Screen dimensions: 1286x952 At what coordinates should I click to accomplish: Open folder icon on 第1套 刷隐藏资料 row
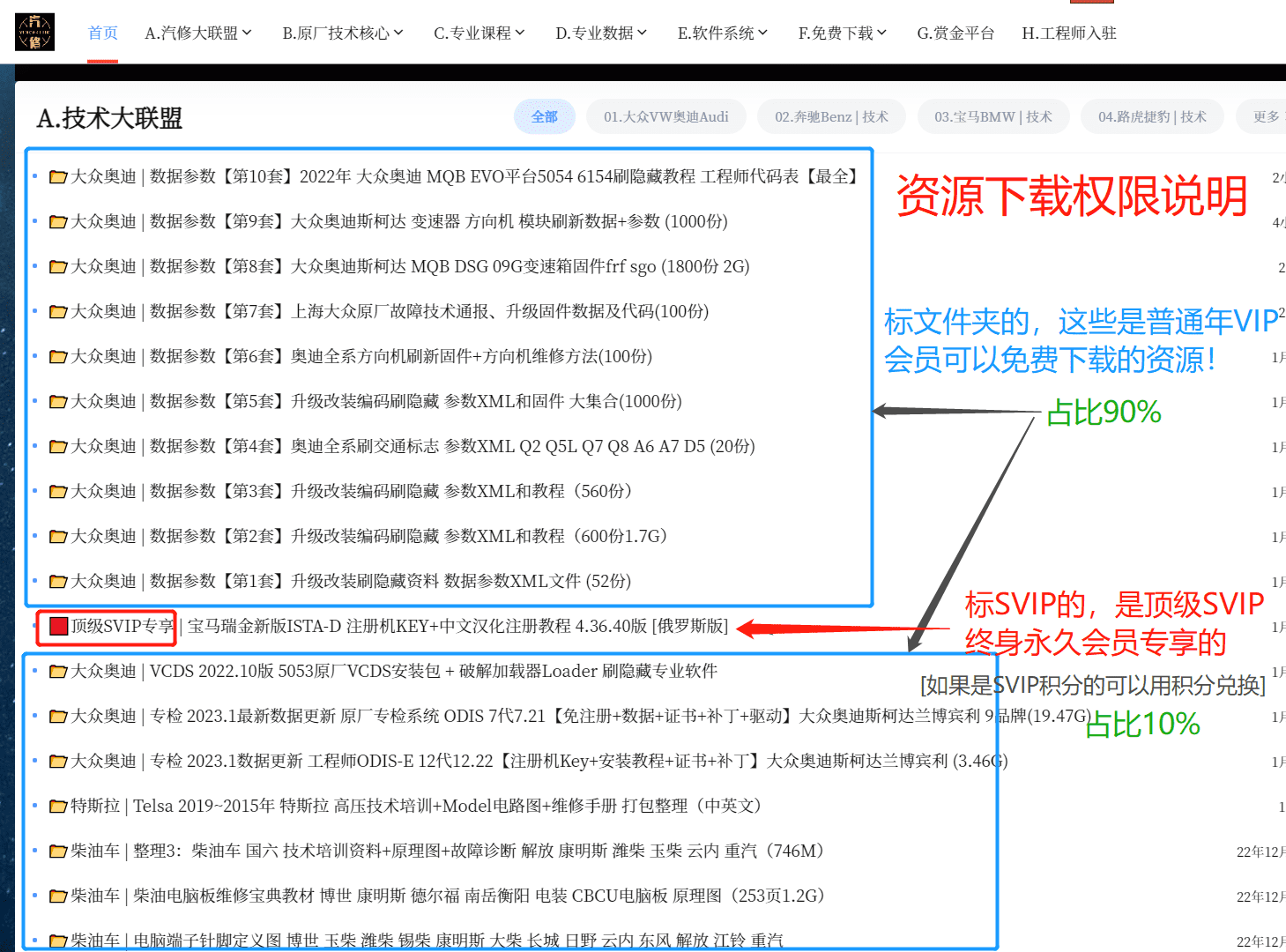click(57, 580)
